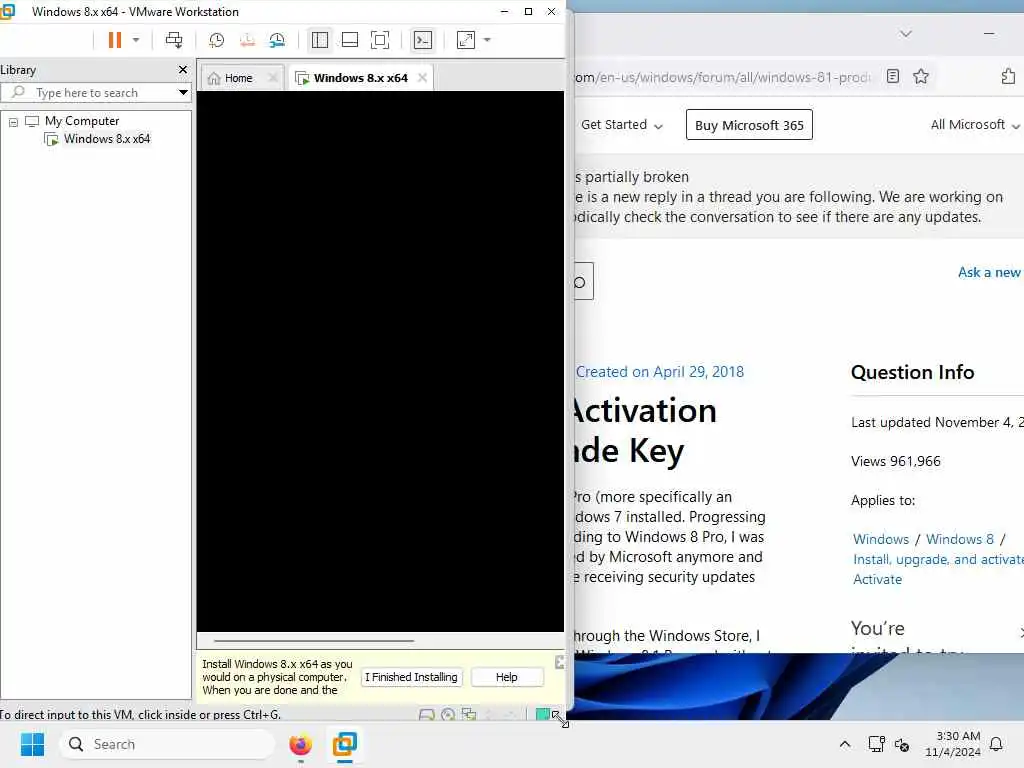Bookmark this page with the star icon
The width and height of the screenshot is (1024, 768).
coord(921,76)
